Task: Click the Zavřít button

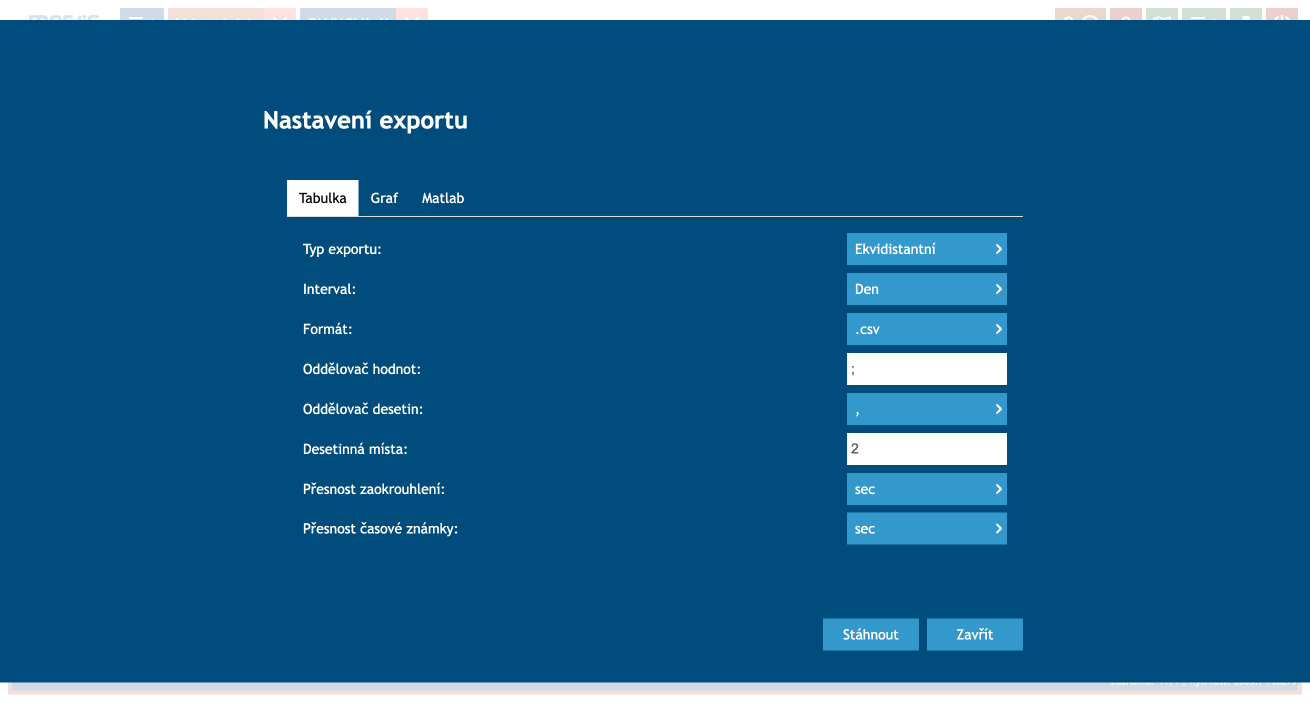Action: coord(974,634)
